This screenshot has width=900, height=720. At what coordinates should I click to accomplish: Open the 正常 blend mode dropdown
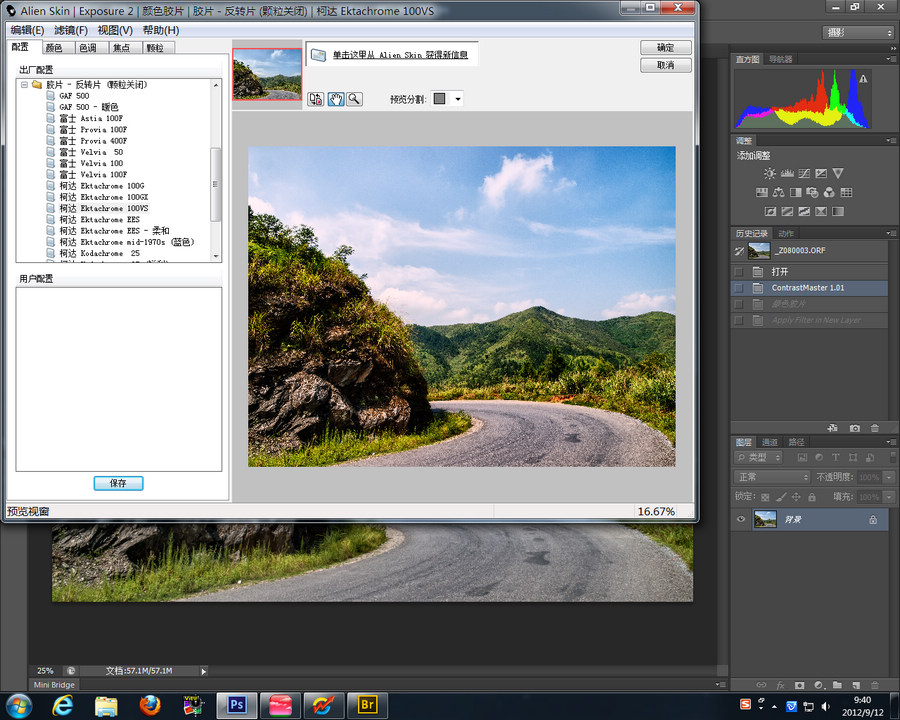coord(772,477)
